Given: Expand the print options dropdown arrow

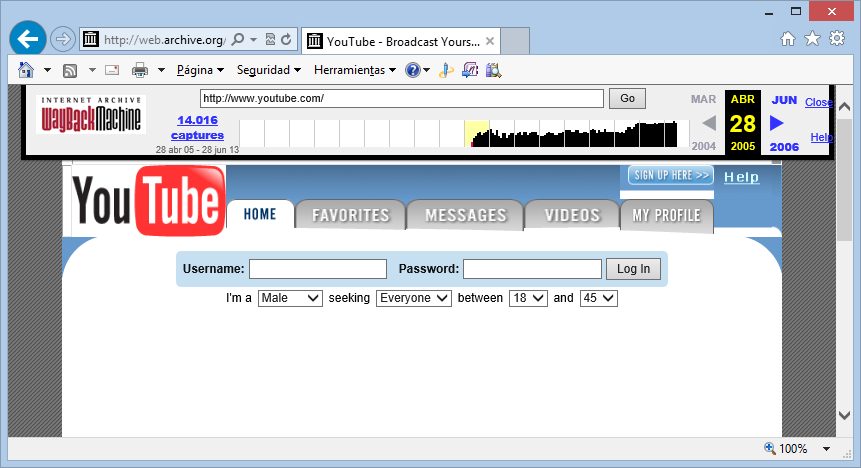Looking at the screenshot, I should coord(161,70).
